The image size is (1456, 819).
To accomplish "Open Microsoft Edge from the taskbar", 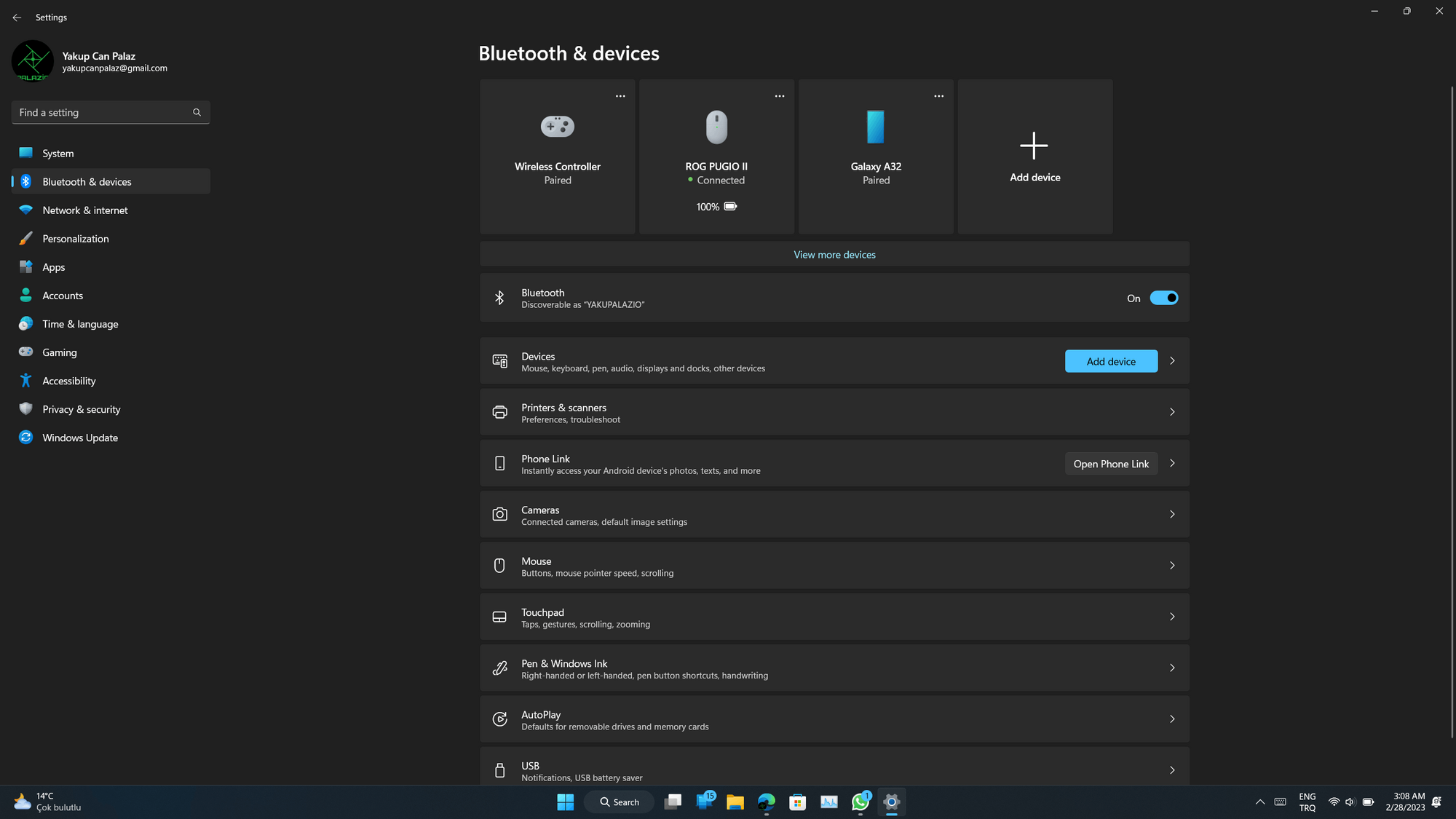I will [x=767, y=802].
